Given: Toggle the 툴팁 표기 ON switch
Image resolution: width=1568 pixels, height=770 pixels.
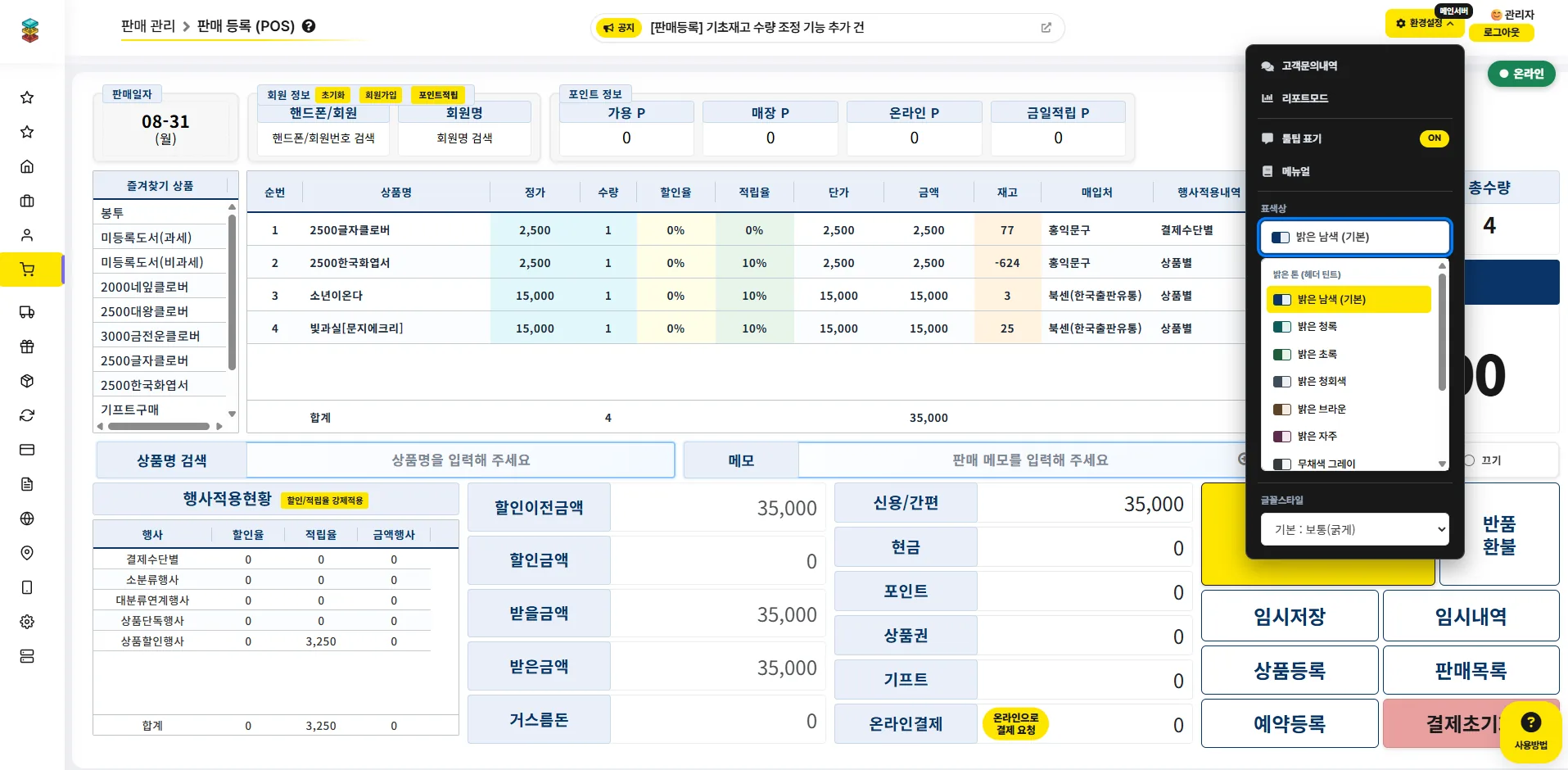Looking at the screenshot, I should [x=1434, y=138].
